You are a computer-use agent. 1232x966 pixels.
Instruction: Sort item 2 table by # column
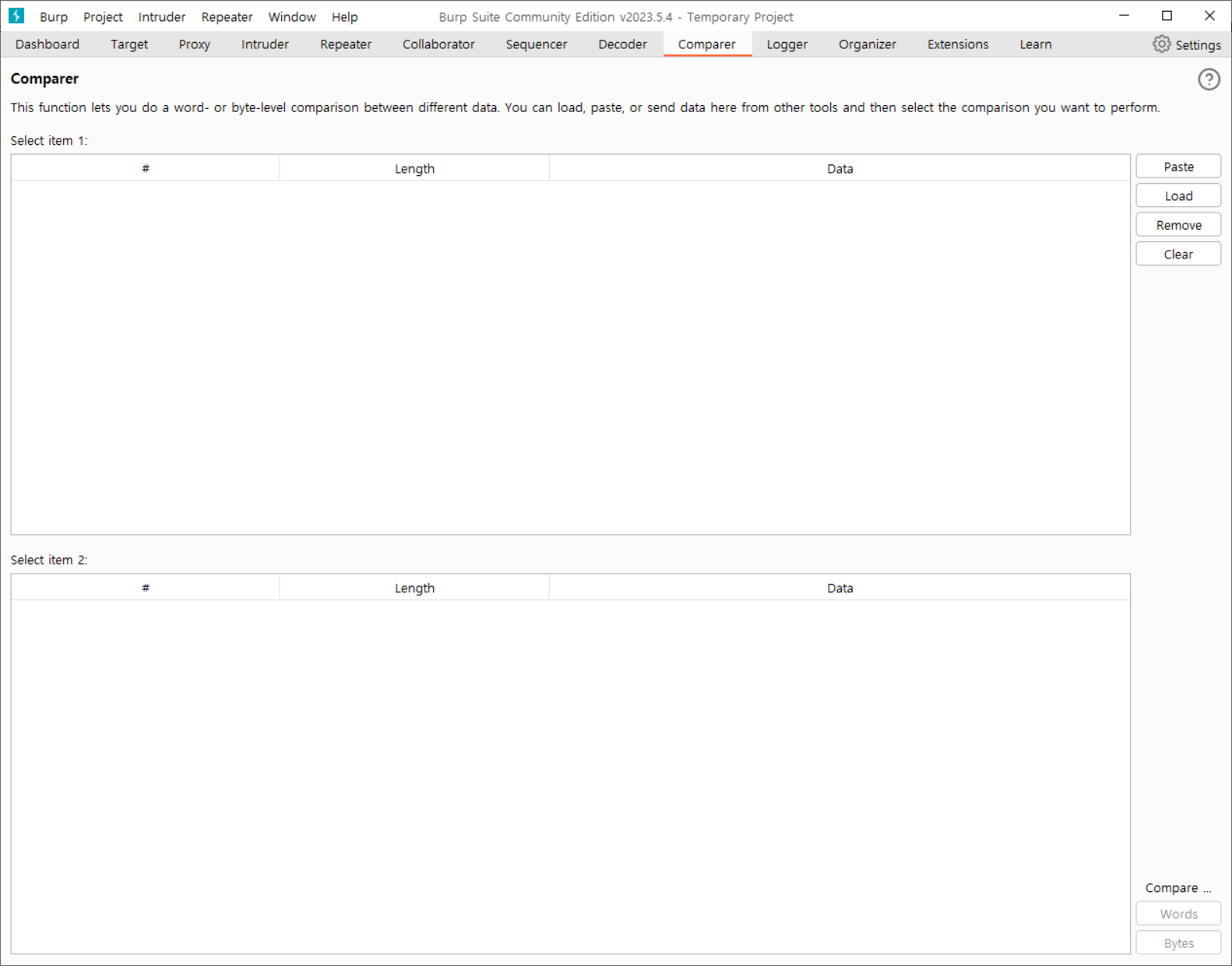[x=146, y=588]
